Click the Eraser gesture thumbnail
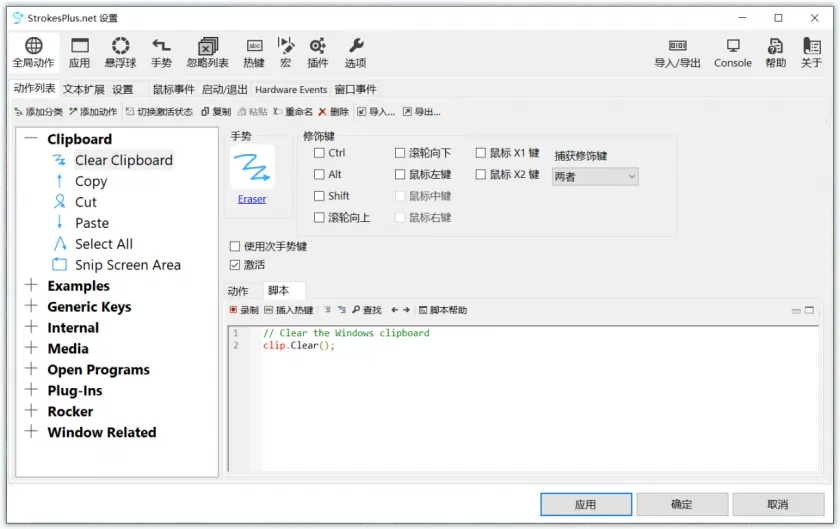Screen dimensions: 840x529 point(252,167)
